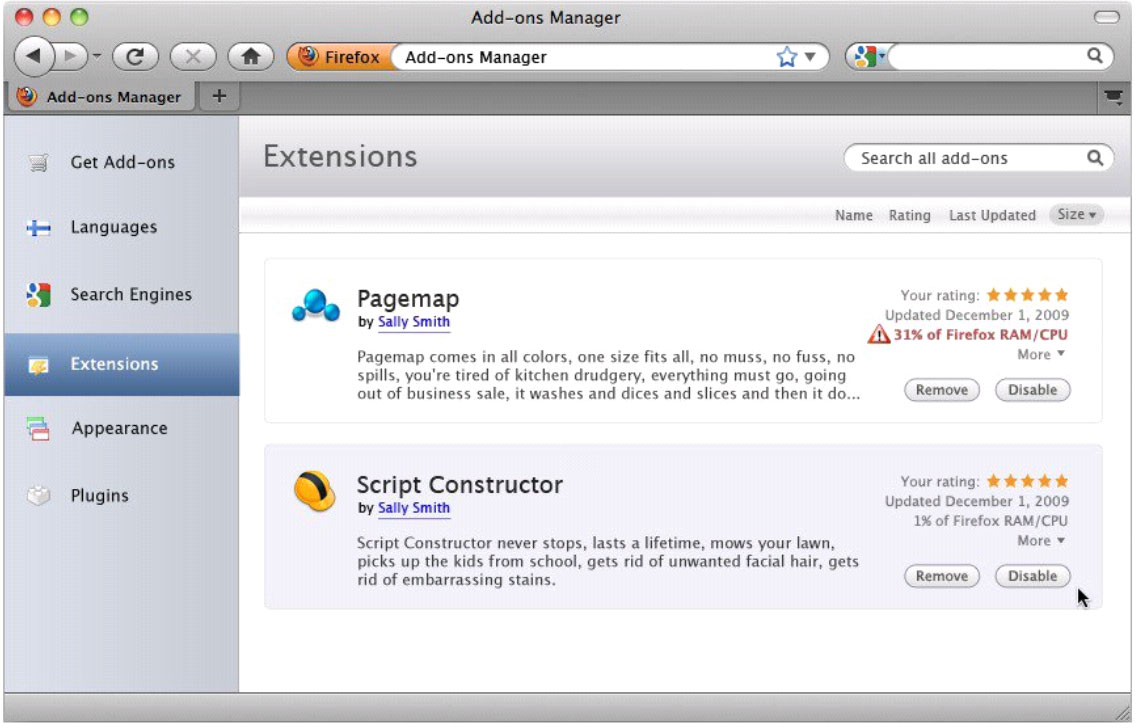1137x728 pixels.
Task: Focus the Search all add-ons field
Action: [x=960, y=158]
